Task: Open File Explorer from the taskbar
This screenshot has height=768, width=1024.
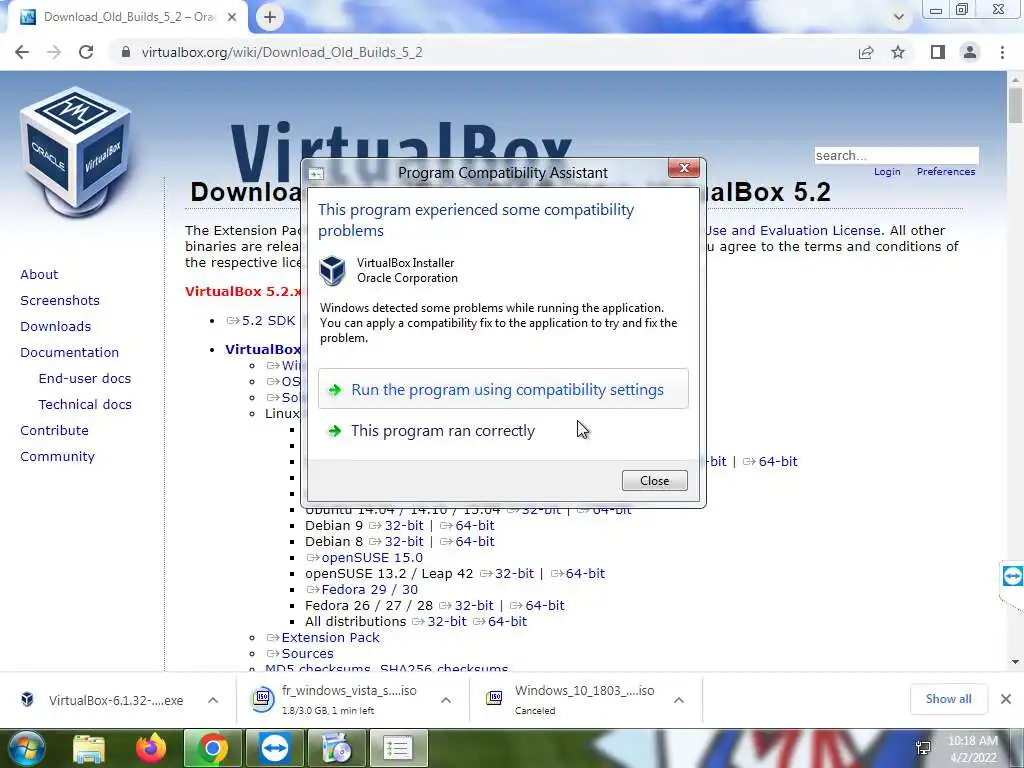Action: click(89, 748)
